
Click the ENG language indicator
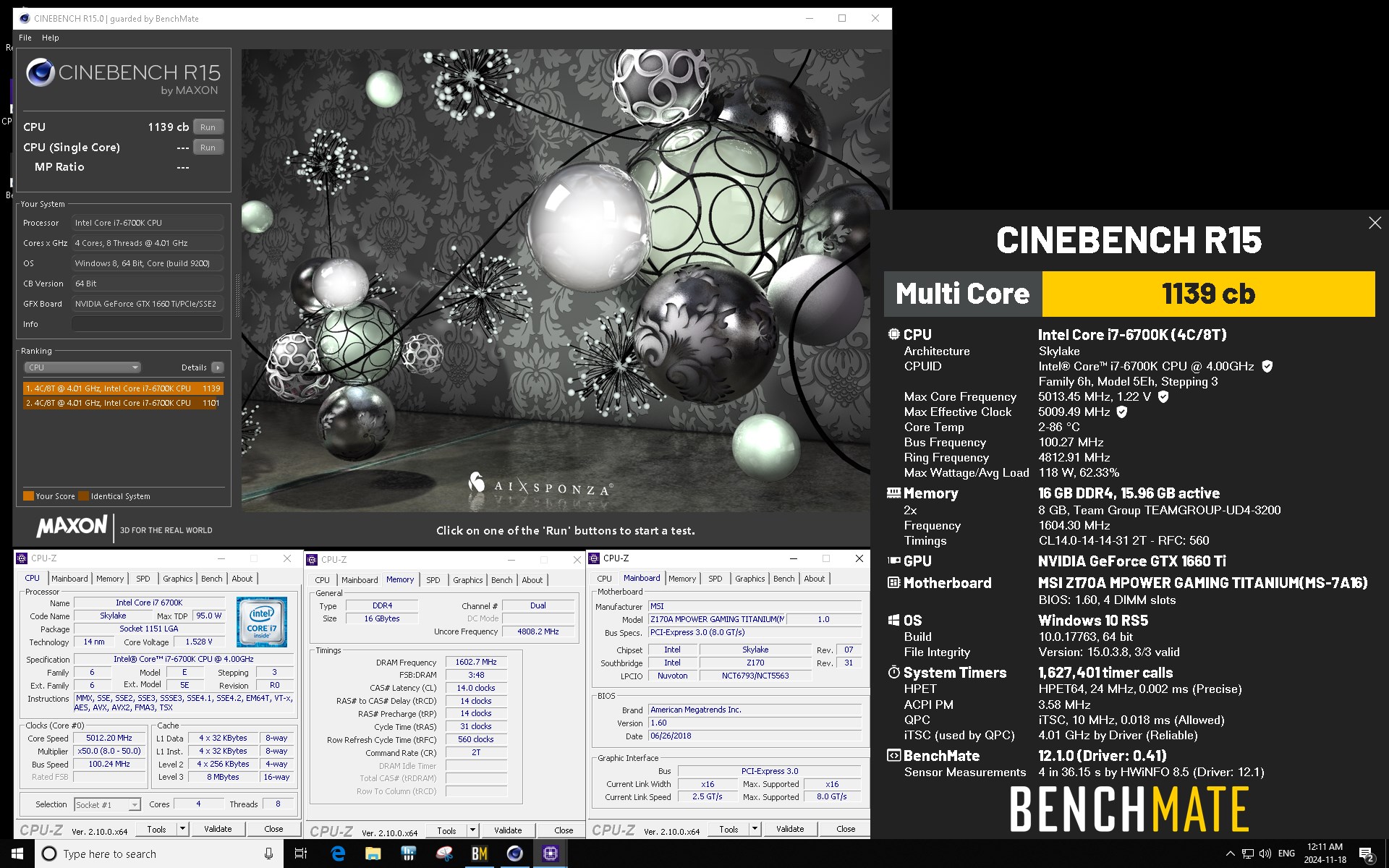[x=1286, y=854]
